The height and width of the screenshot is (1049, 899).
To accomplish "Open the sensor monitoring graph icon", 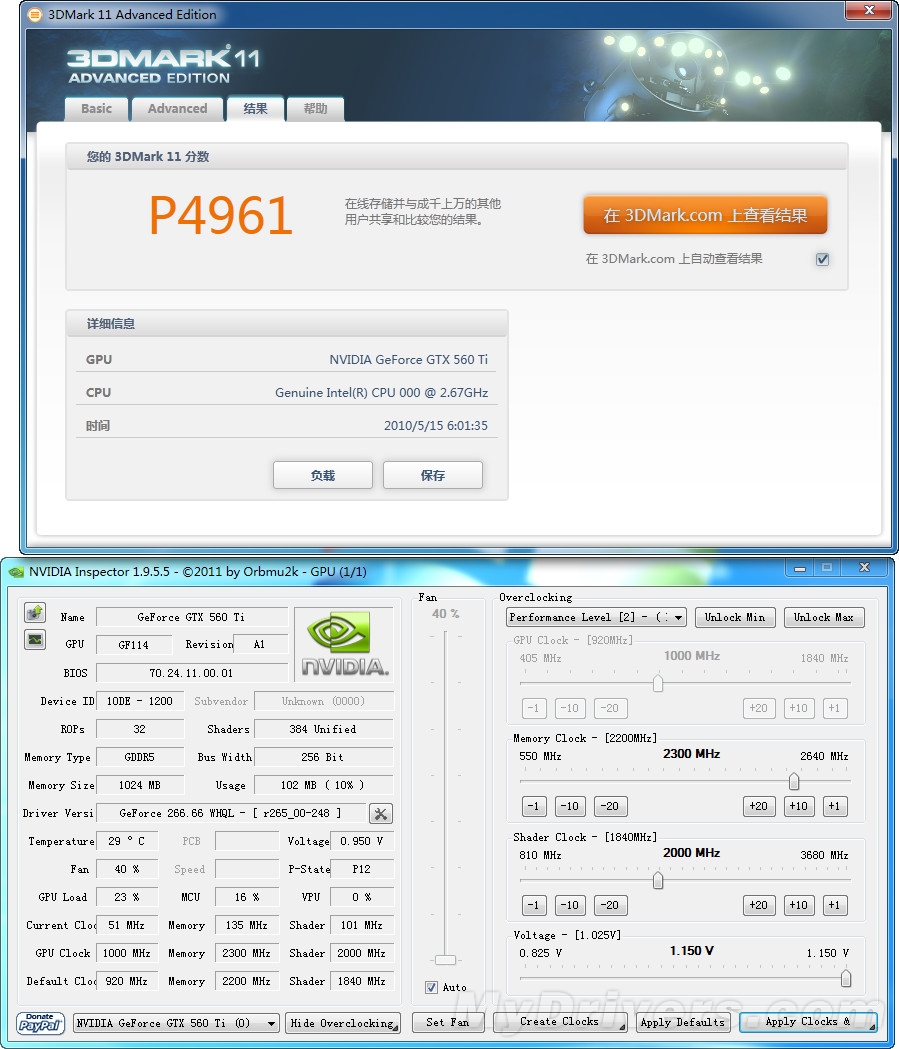I will [35, 640].
